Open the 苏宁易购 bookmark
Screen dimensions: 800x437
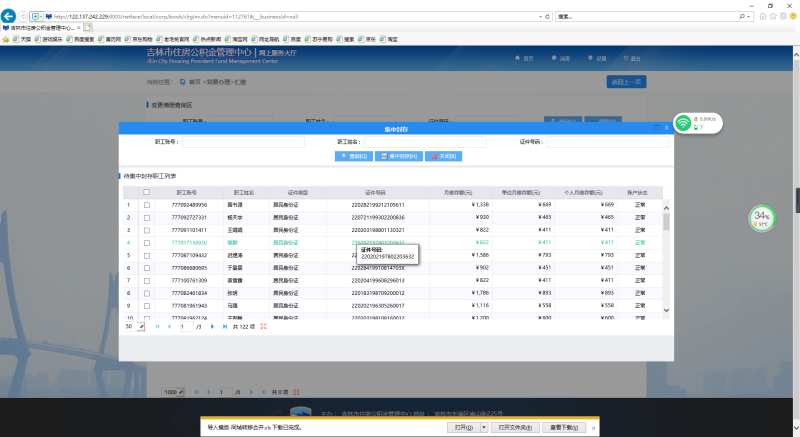click(x=318, y=39)
